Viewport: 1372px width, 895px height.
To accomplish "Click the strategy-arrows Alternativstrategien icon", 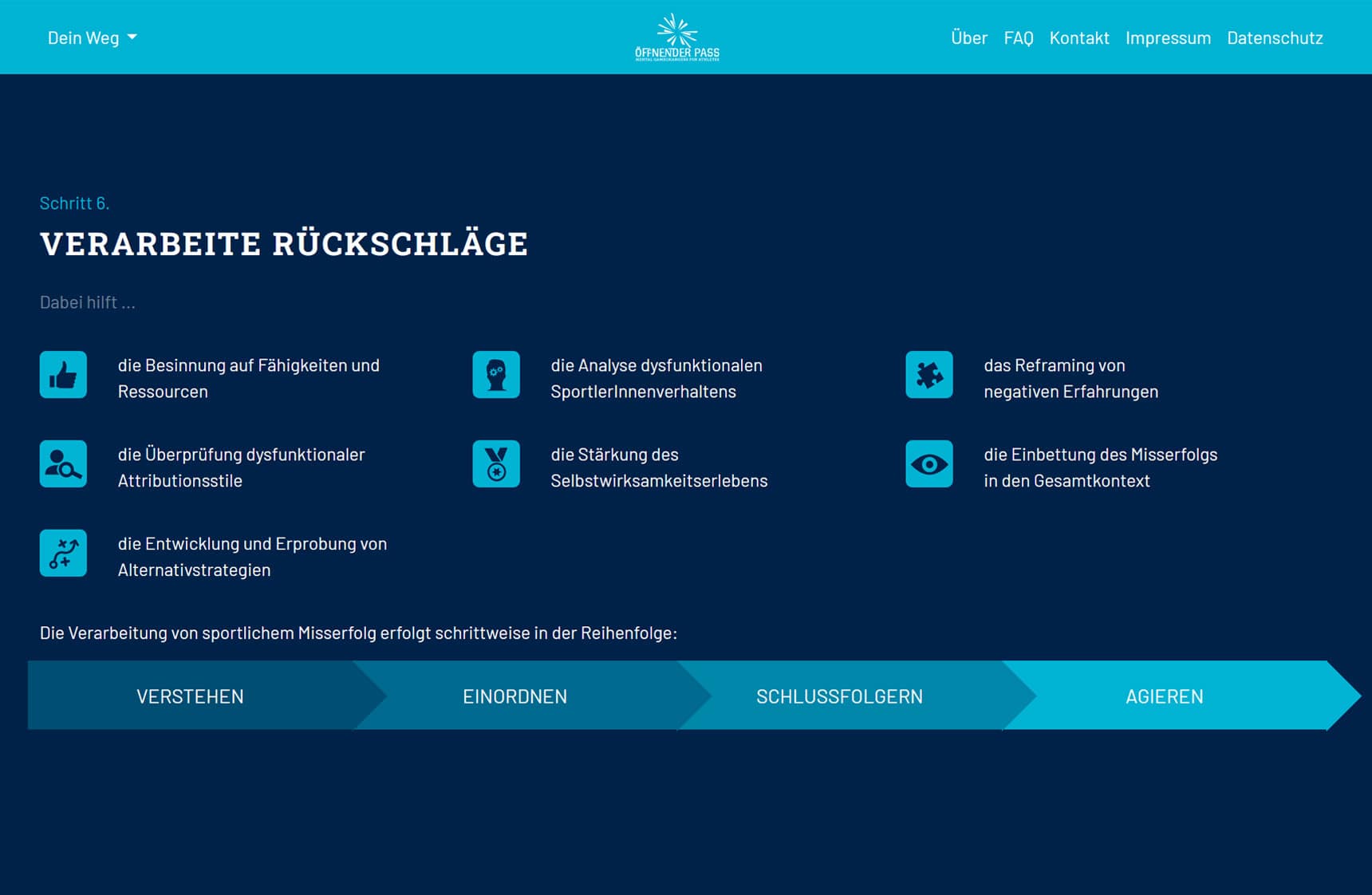I will (x=63, y=552).
